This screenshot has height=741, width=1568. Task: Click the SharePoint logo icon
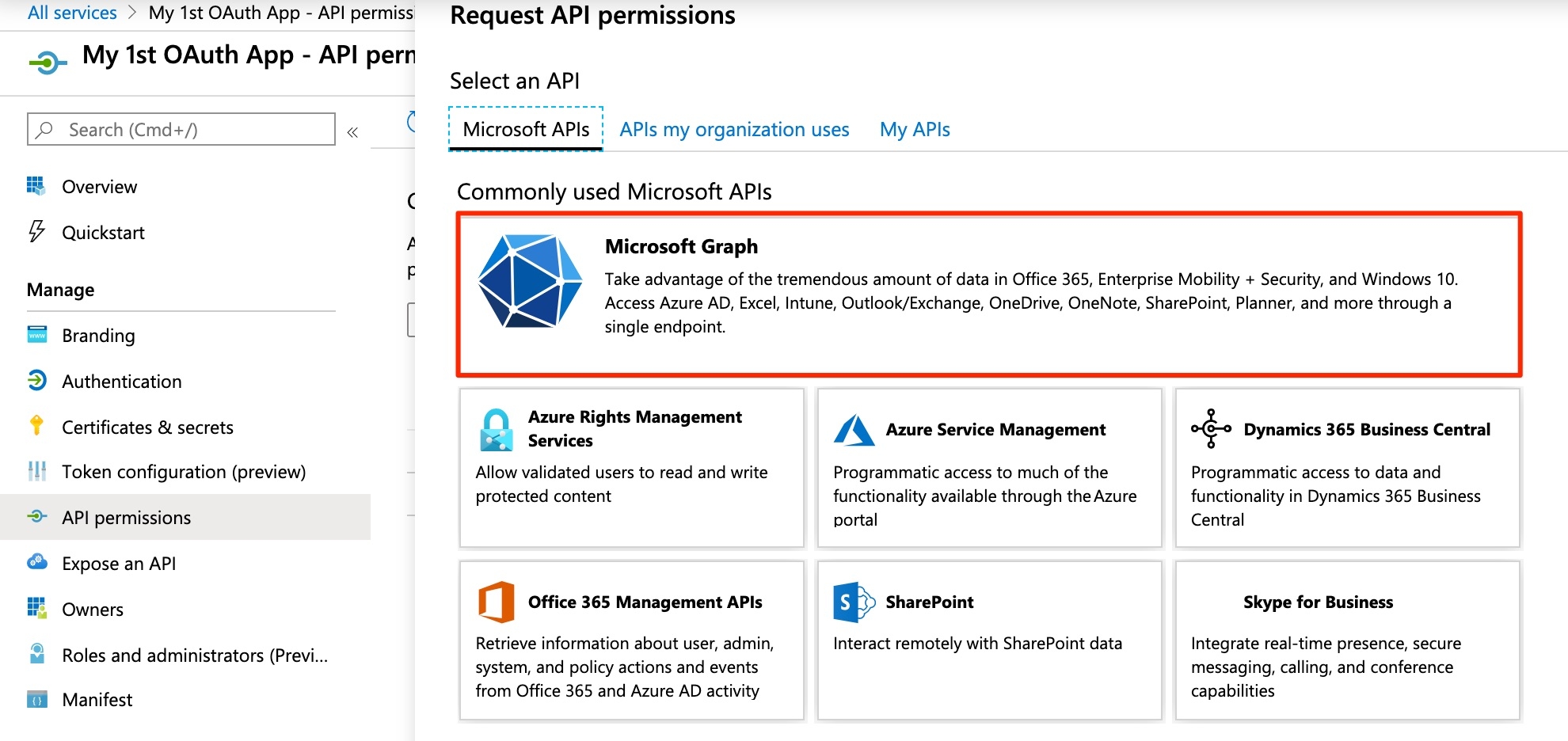coord(854,602)
